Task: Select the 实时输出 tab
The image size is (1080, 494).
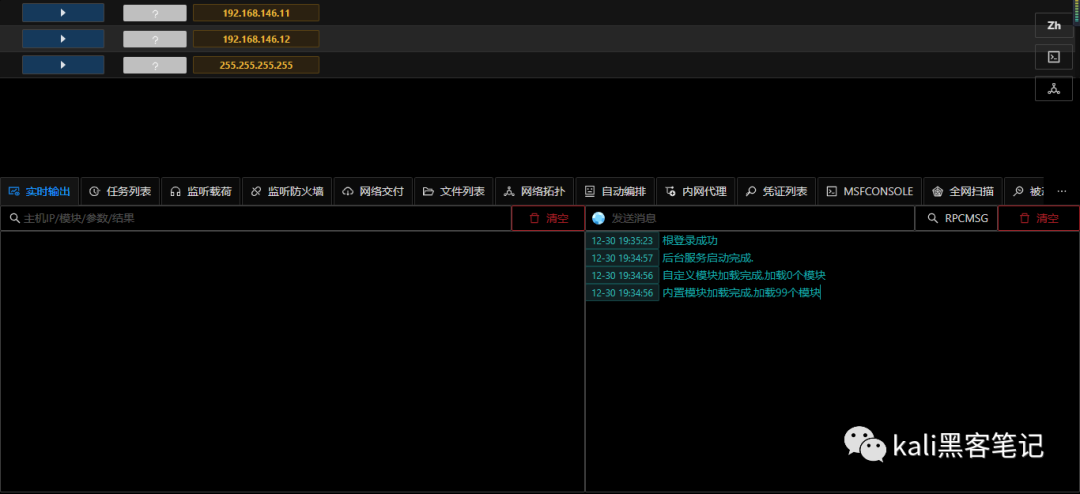Action: [x=39, y=192]
